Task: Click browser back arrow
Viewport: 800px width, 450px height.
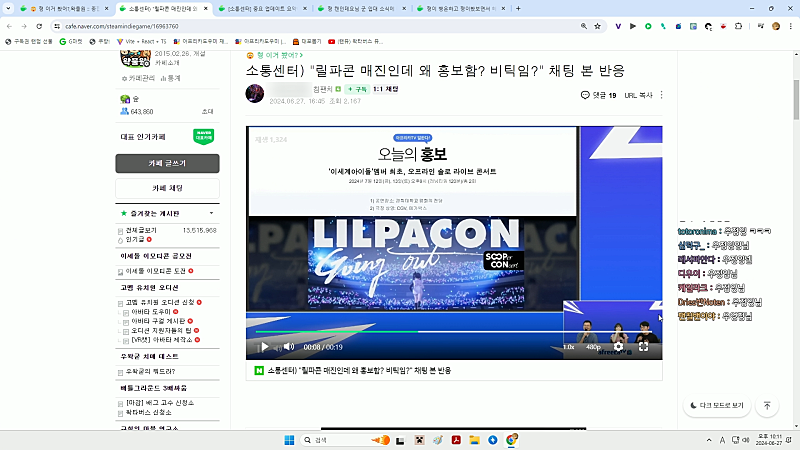Action: 9,26
